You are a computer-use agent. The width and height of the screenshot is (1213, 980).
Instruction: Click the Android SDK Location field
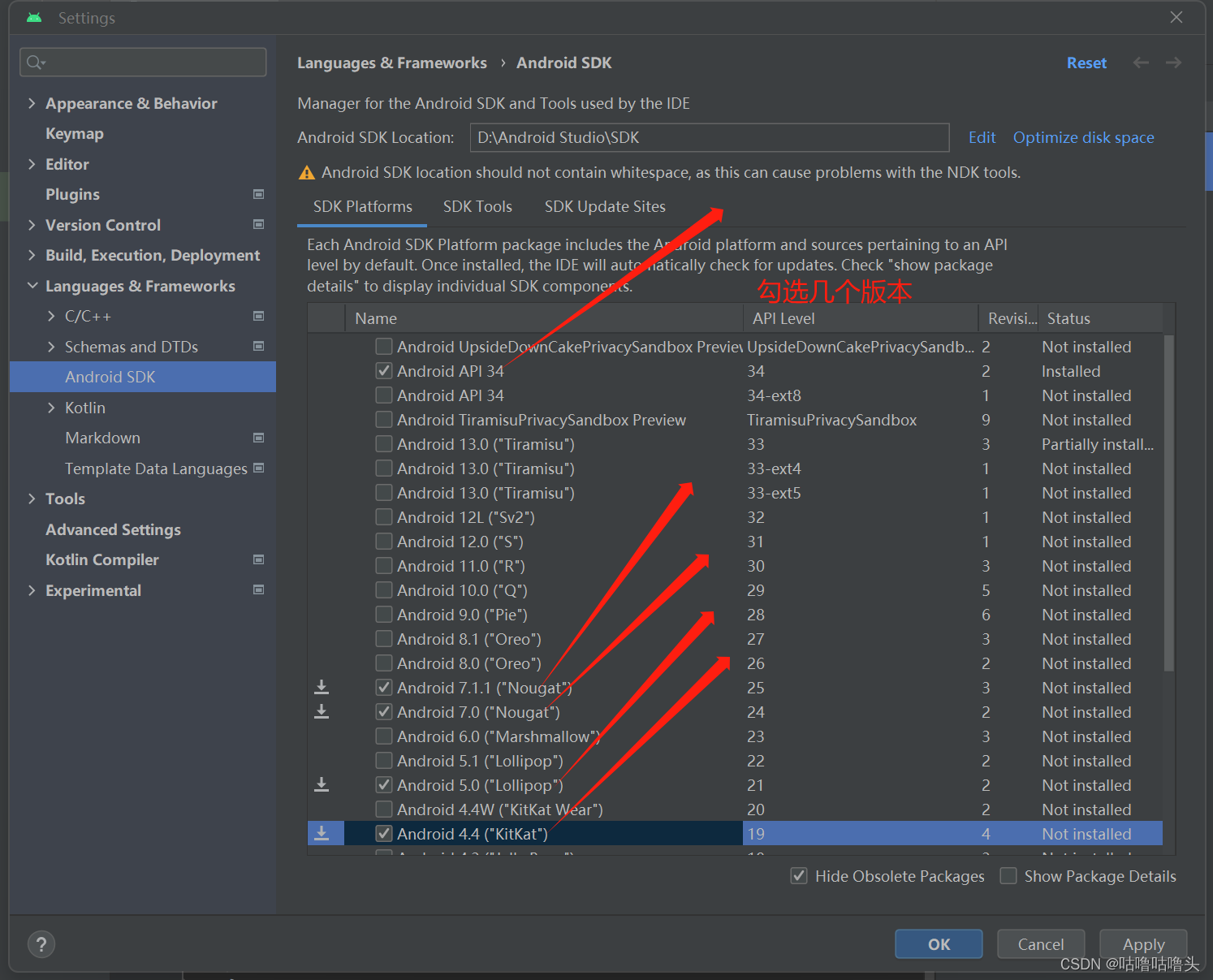pyautogui.click(x=710, y=137)
